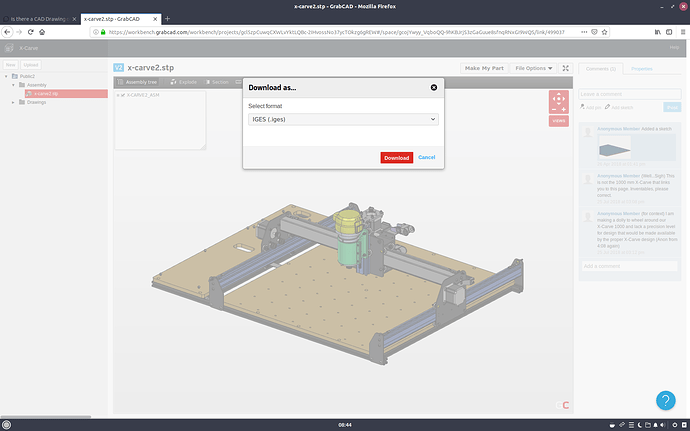Click the Make My Part button
Image resolution: width=690 pixels, height=431 pixels.
pos(484,68)
